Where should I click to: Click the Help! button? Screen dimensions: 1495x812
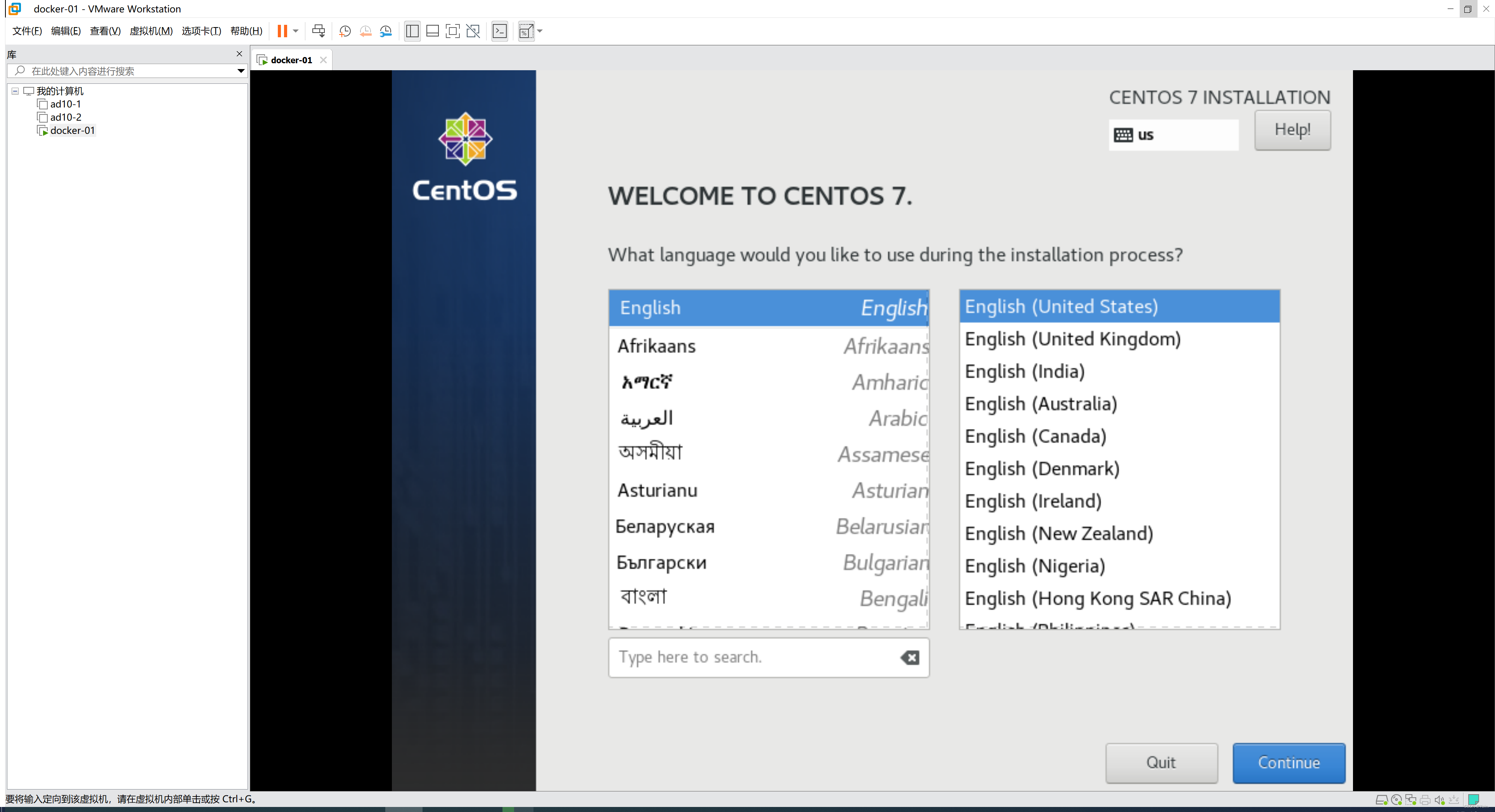(x=1292, y=130)
